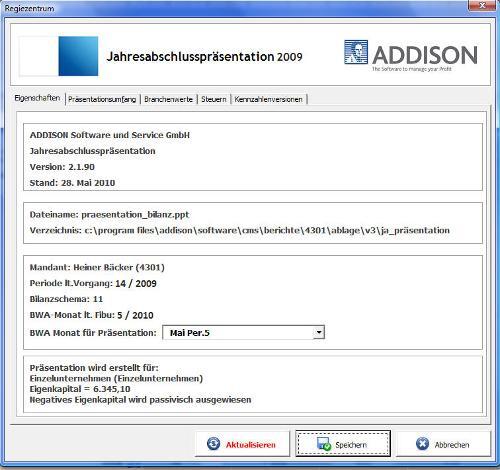Select the Mai Per.5 combo box field
The height and width of the screenshot is (470, 500).
click(243, 333)
